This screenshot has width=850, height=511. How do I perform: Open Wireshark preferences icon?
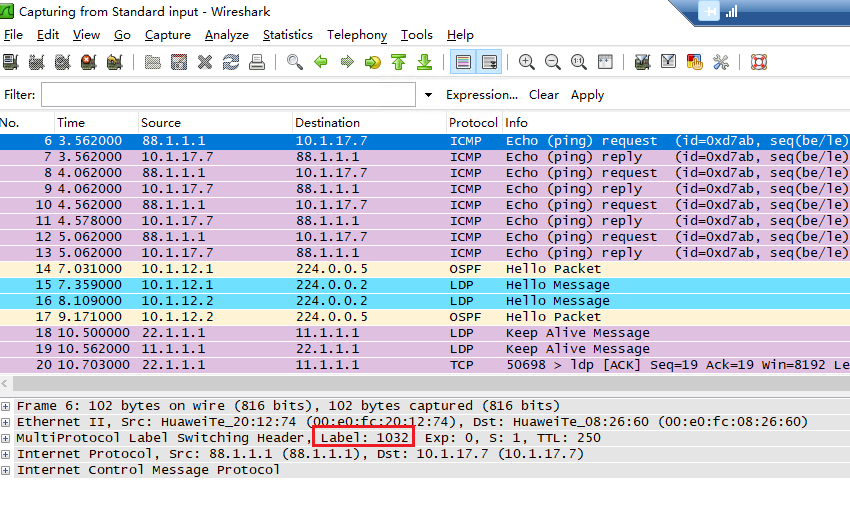pos(720,62)
